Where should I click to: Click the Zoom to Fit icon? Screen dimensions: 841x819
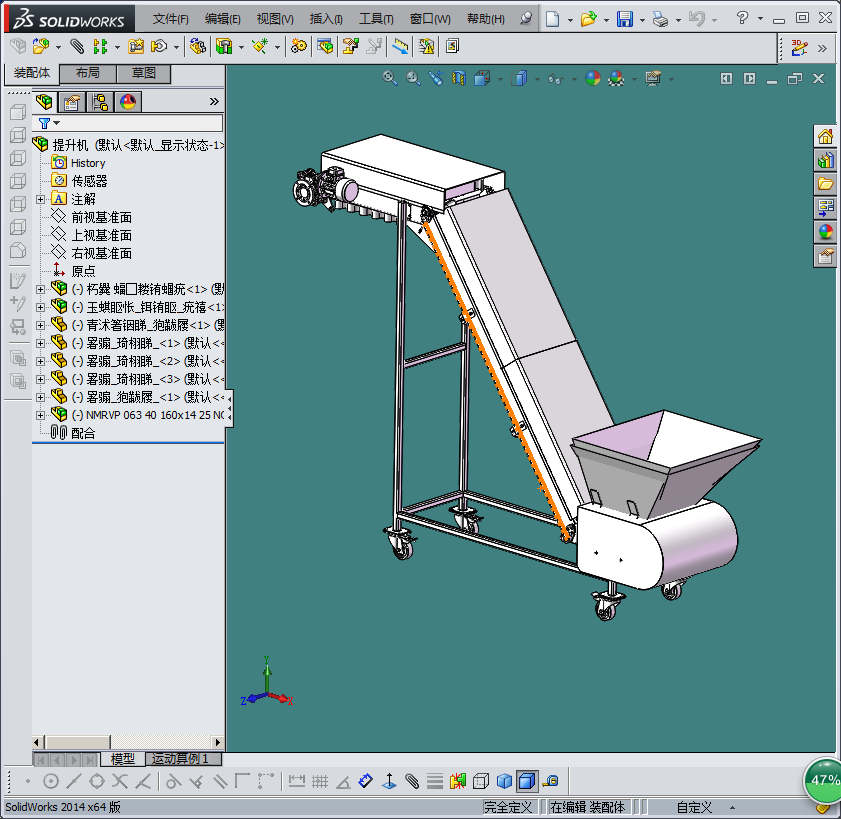tap(390, 79)
